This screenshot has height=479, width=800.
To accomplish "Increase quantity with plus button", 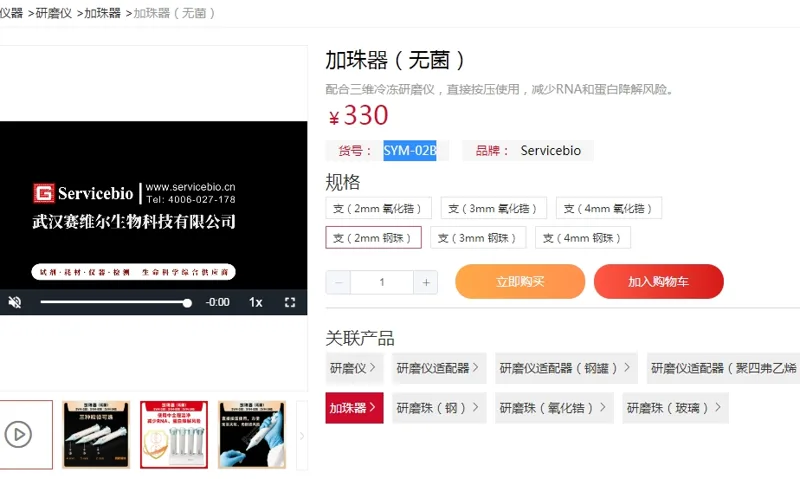I will pos(426,282).
